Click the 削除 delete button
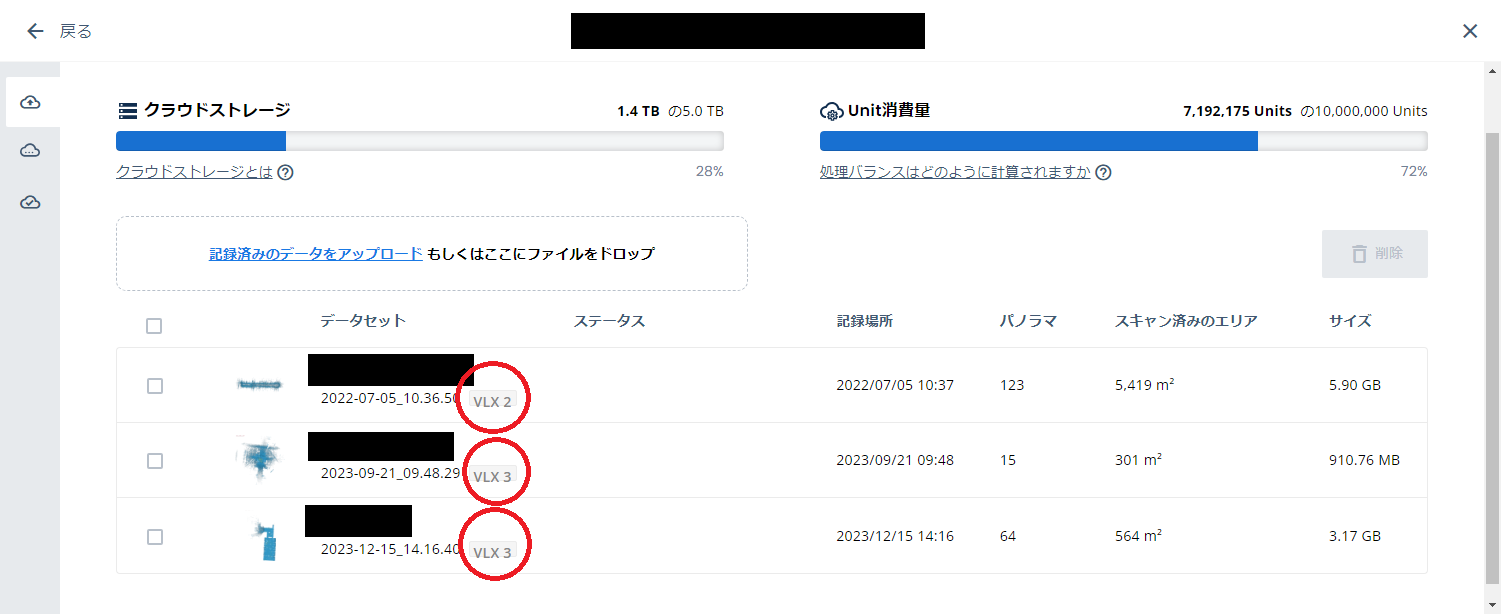 pyautogui.click(x=1375, y=254)
